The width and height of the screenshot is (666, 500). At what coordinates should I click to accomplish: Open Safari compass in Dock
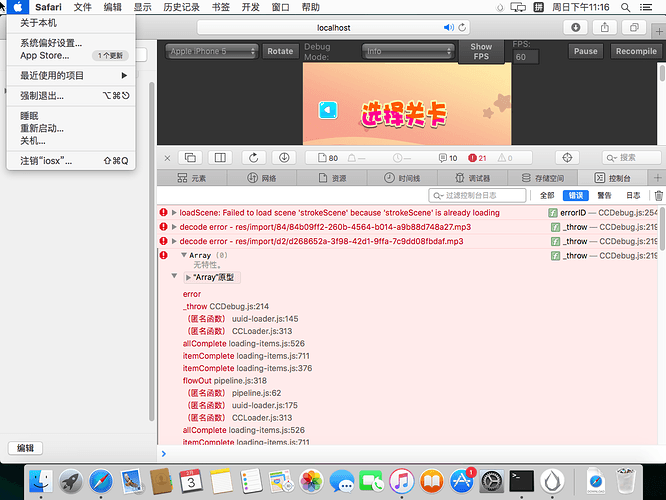[x=101, y=481]
